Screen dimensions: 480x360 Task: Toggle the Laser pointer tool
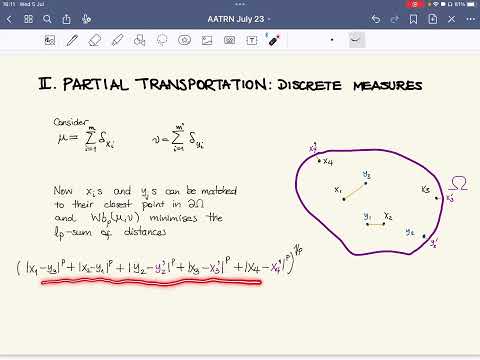tap(274, 40)
